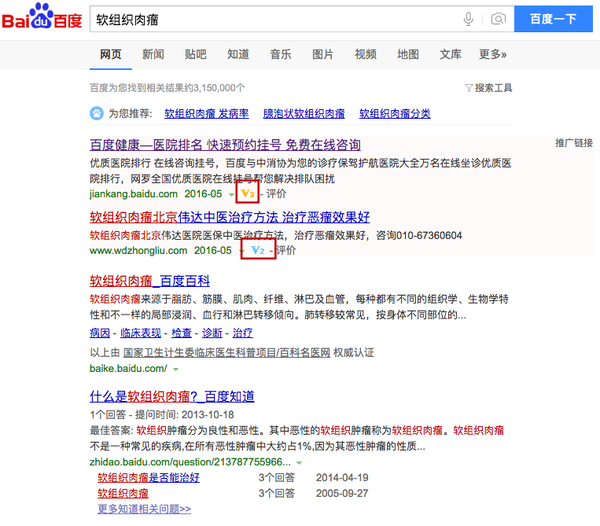The image size is (600, 526).
Task: Open the 软组织肉瘤 question dated 2005-09-27
Action: [123, 493]
